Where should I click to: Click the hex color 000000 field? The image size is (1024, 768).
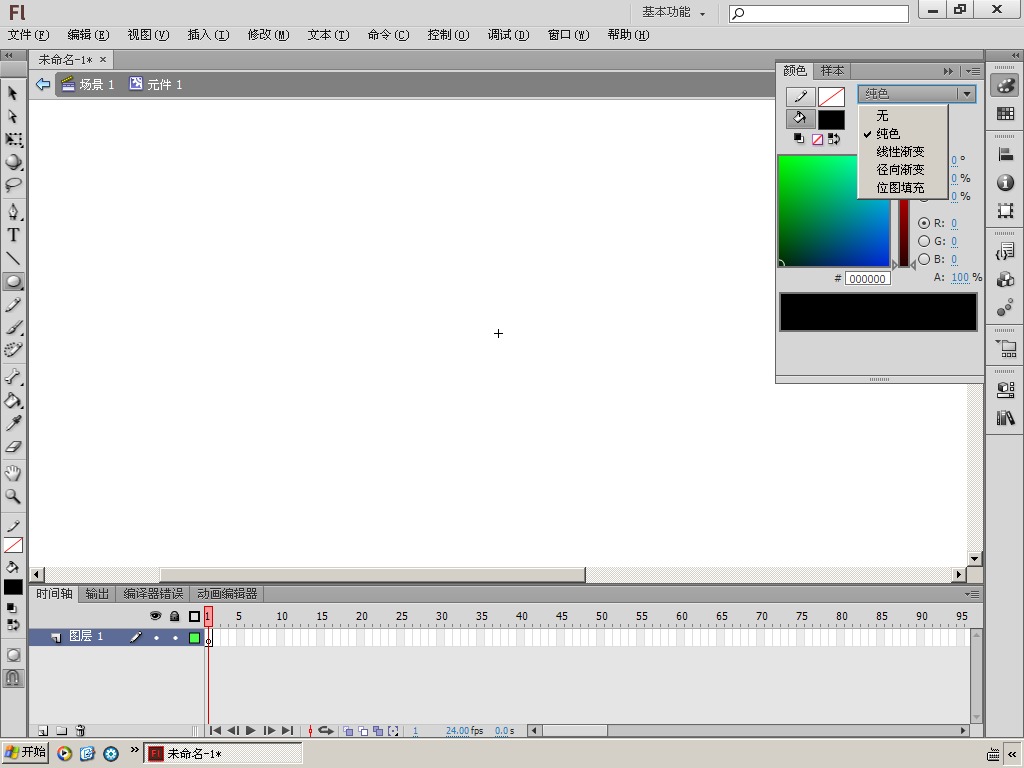coord(867,279)
